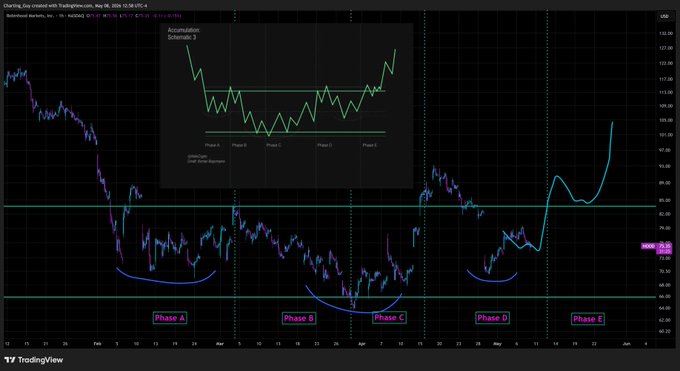This screenshot has width=680, height=371.
Task: Click the 89.00 price axis label
Action: [666, 183]
